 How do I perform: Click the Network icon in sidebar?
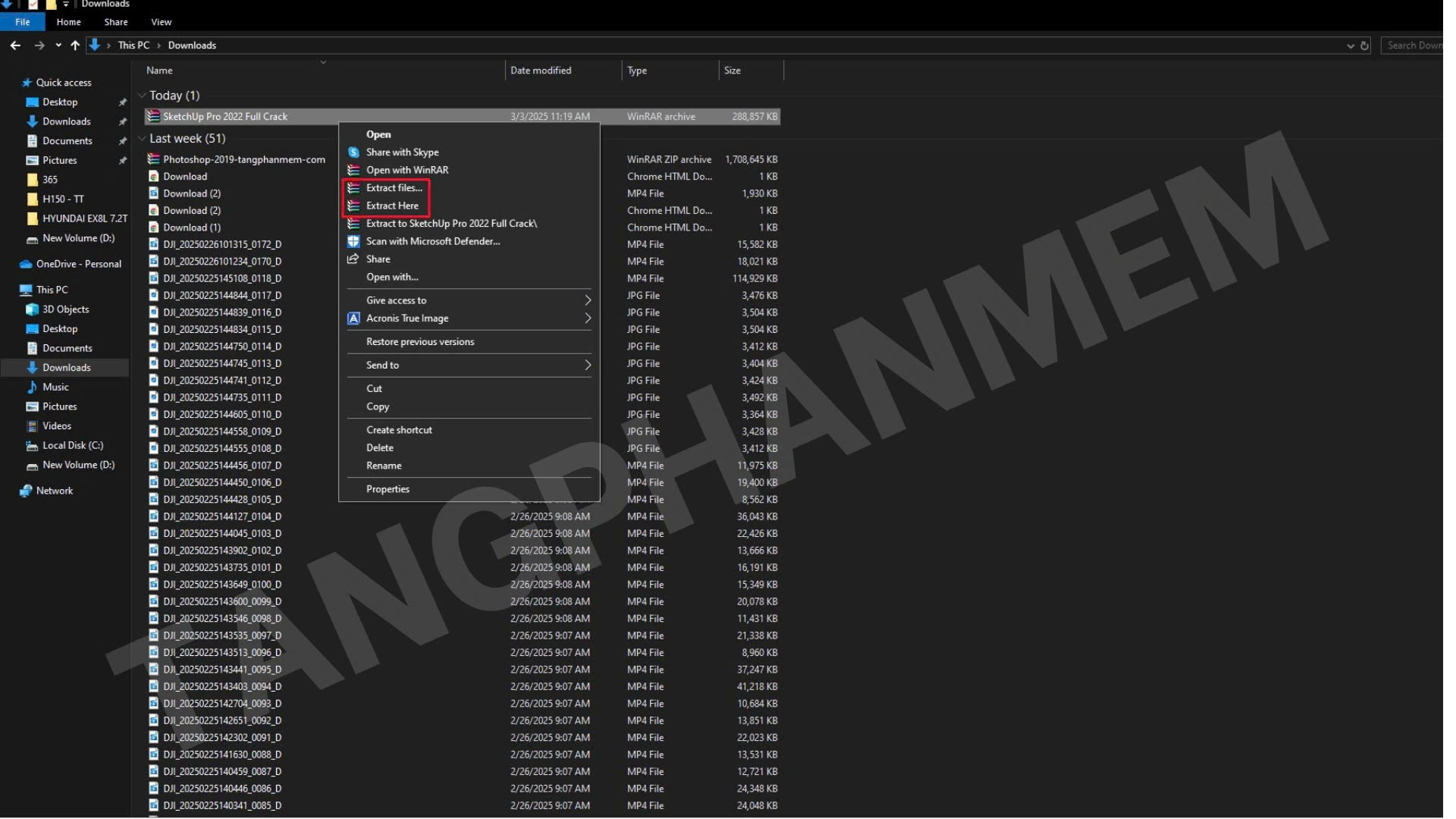tap(27, 491)
